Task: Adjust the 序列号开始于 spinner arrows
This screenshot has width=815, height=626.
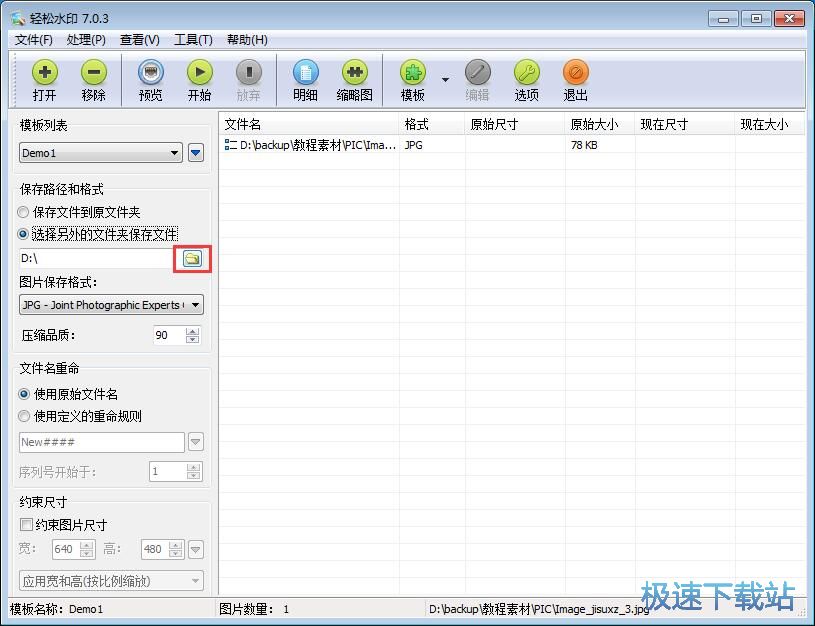Action: [193, 472]
